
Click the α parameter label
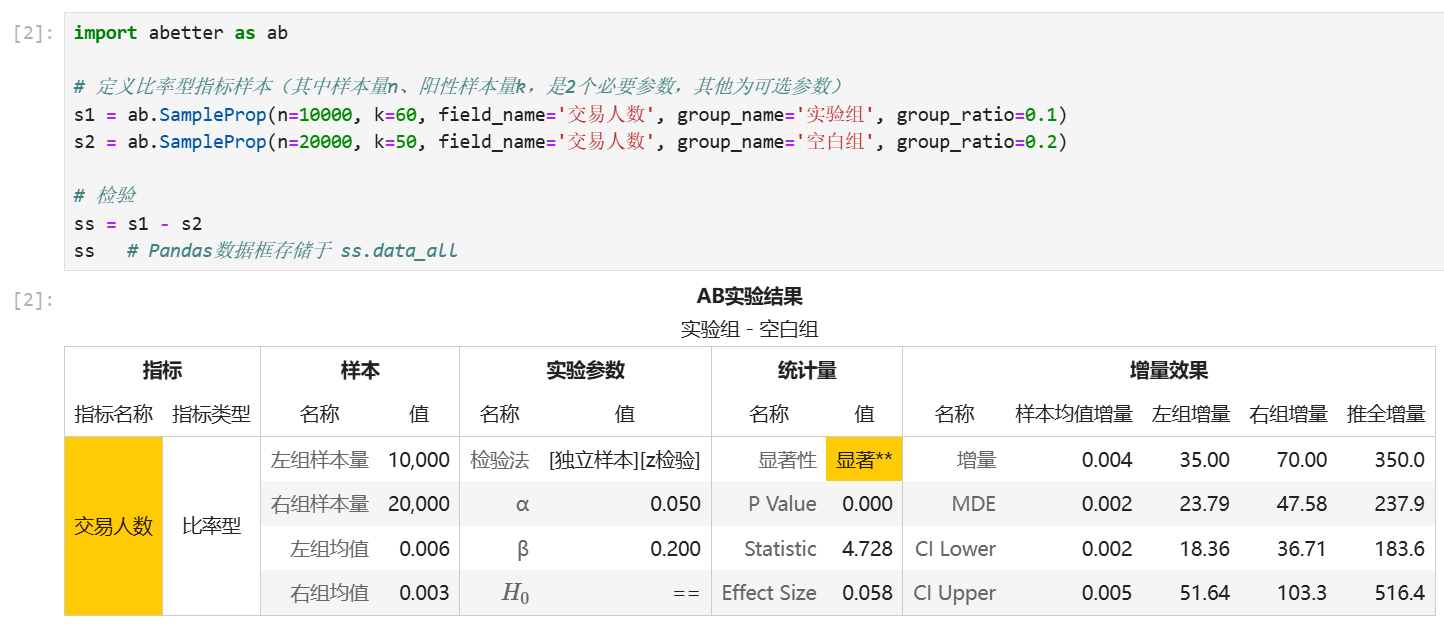[521, 504]
